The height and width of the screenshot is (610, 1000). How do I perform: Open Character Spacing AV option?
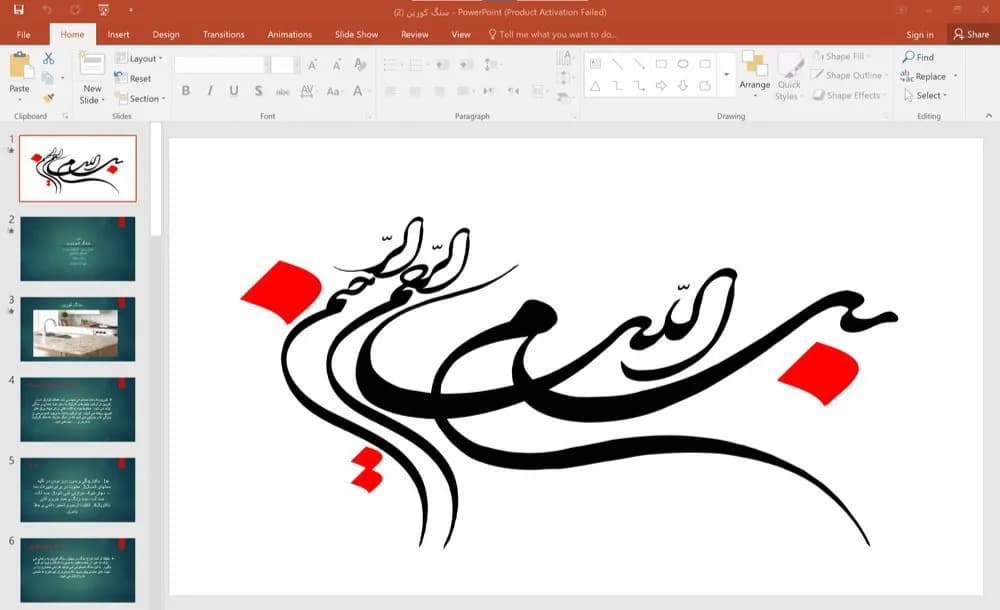[x=307, y=91]
